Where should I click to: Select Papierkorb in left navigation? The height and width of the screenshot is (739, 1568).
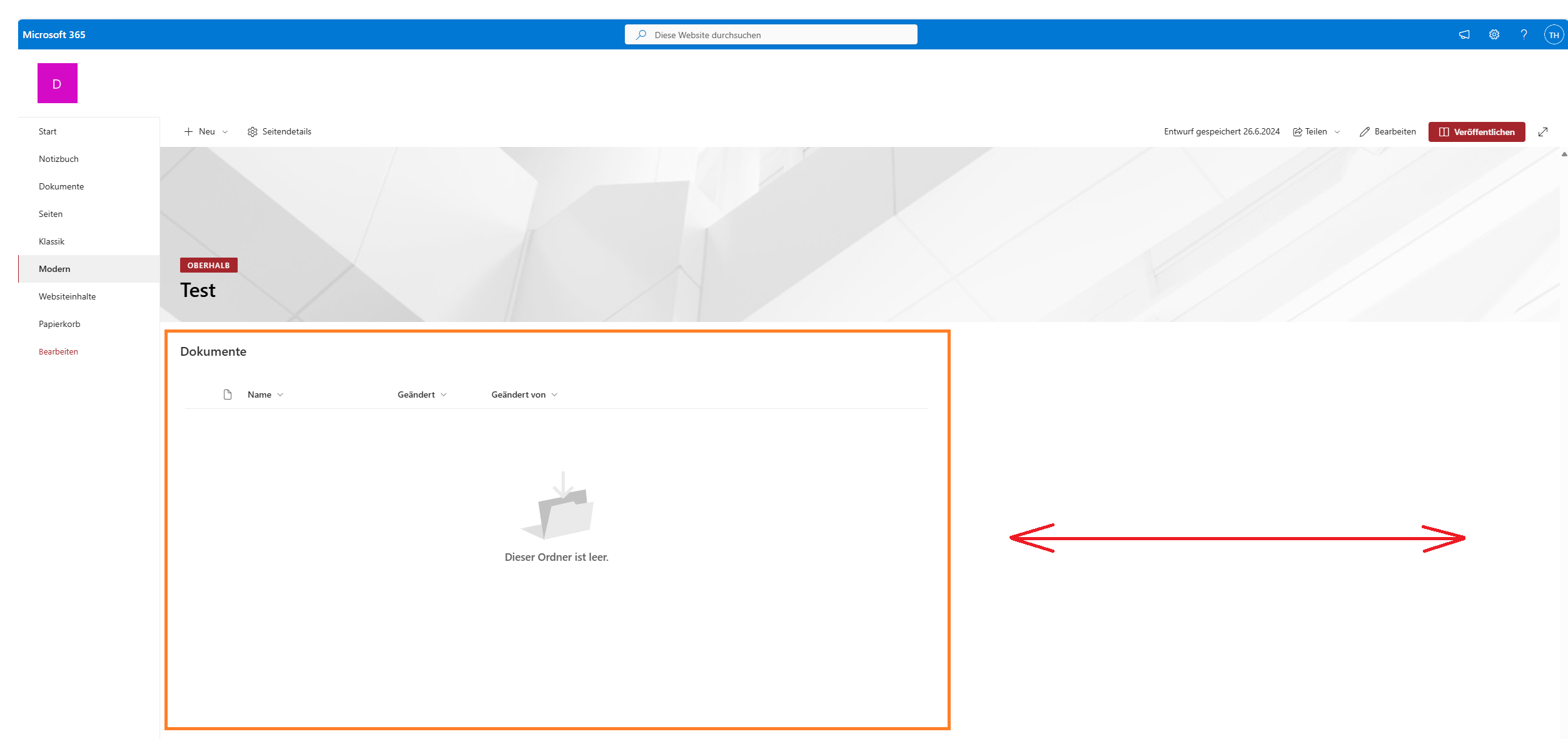tap(59, 324)
